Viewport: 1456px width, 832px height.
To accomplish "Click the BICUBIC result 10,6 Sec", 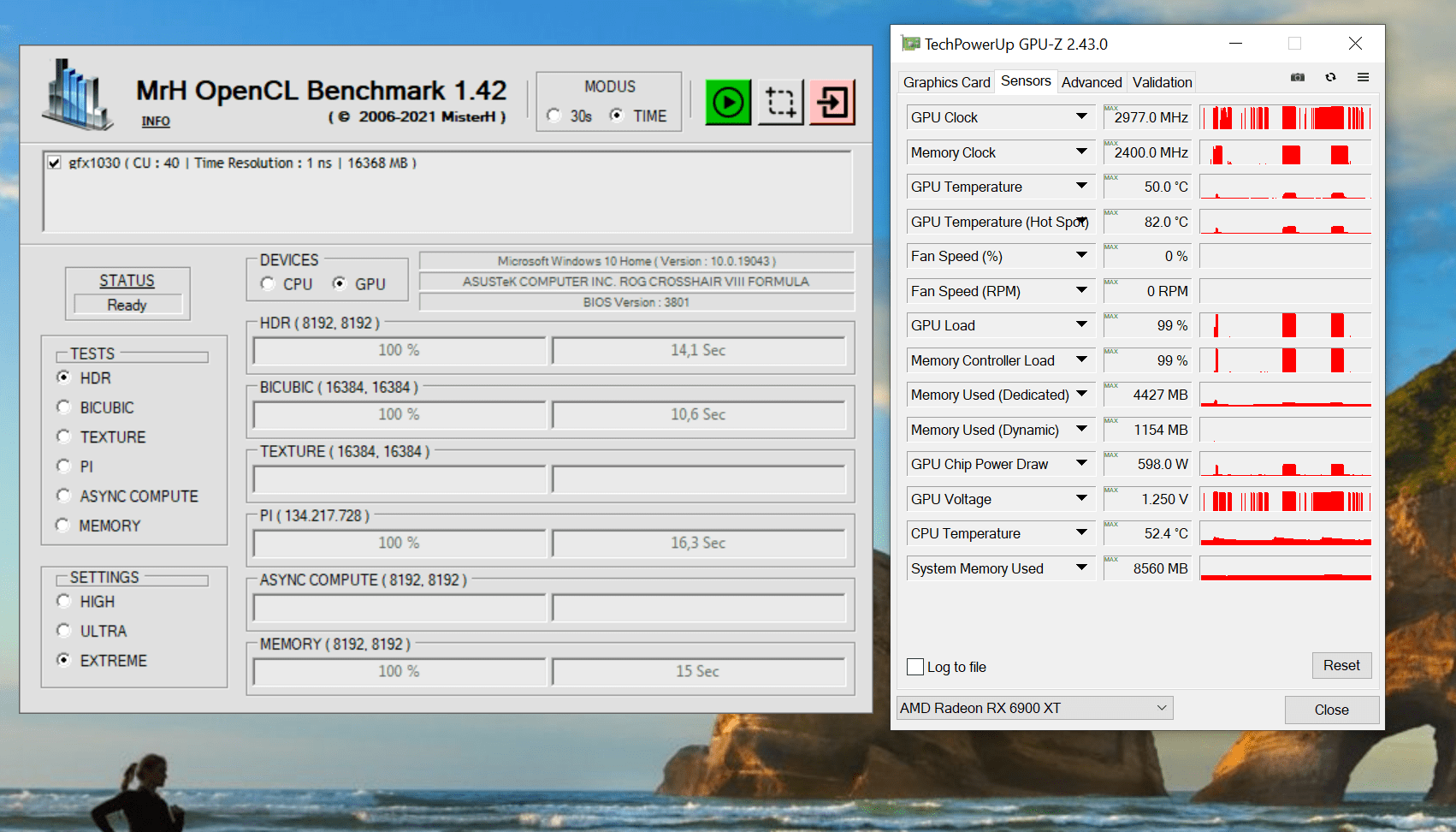I will 698,414.
